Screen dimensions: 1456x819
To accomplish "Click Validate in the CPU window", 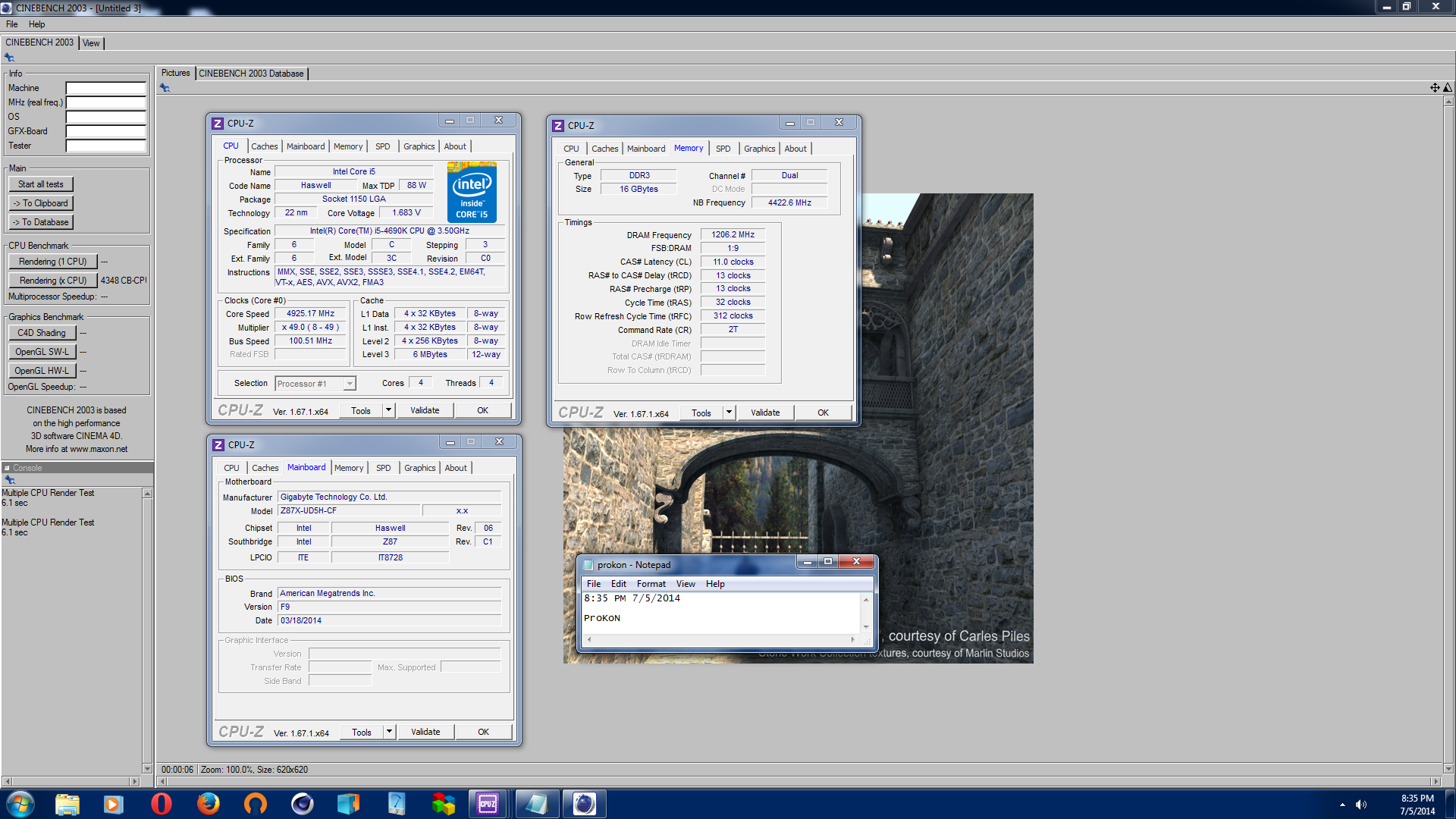I will click(x=425, y=410).
